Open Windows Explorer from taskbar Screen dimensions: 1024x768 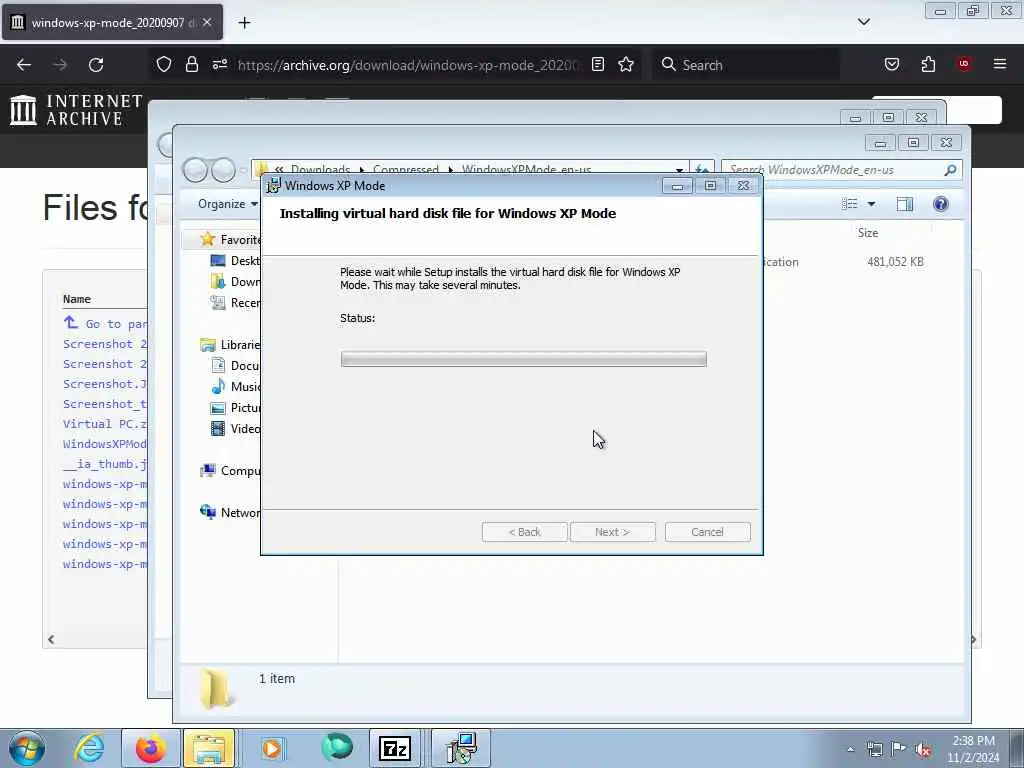pyautogui.click(x=209, y=748)
